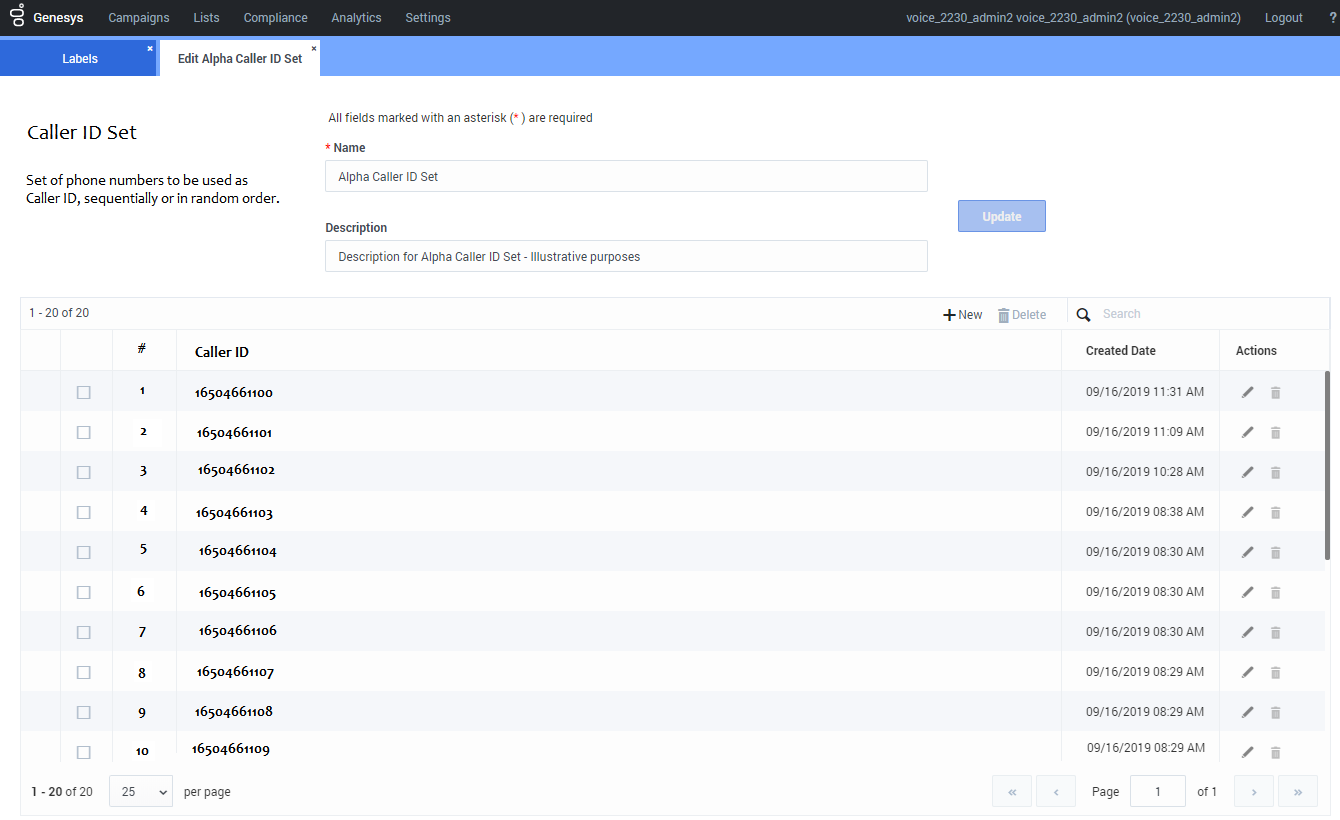Open the per page dropdown showing 25
The height and width of the screenshot is (820, 1340).
pos(140,791)
